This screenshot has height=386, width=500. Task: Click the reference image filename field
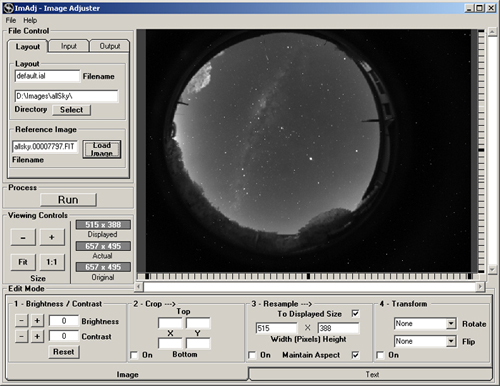[x=45, y=146]
